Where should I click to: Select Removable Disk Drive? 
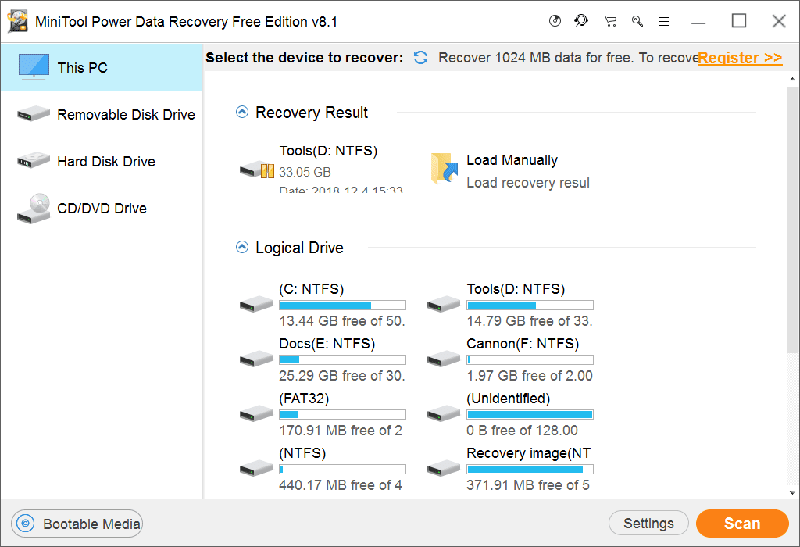click(102, 114)
